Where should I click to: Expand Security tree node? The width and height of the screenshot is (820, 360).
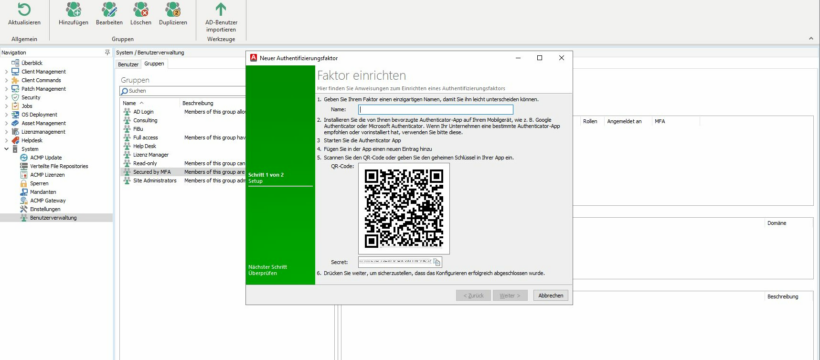point(6,97)
